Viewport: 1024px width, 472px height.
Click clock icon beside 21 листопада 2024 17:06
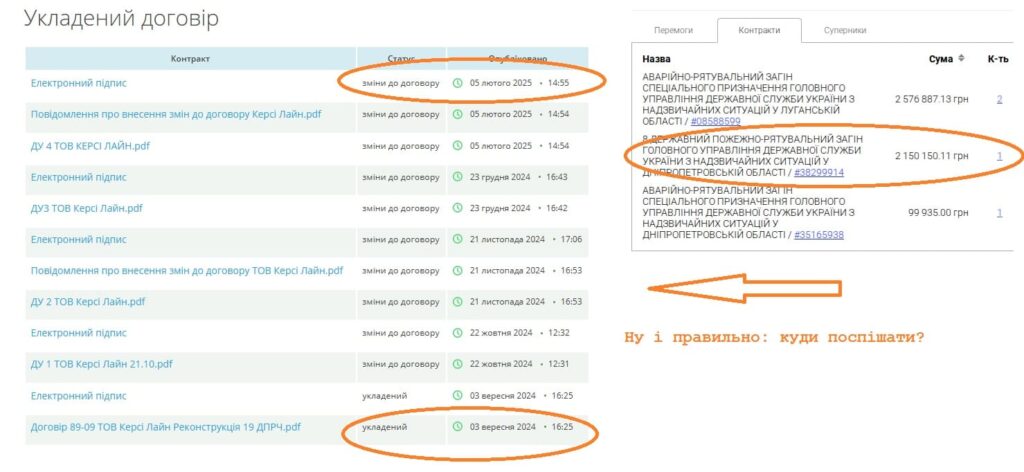[458, 239]
